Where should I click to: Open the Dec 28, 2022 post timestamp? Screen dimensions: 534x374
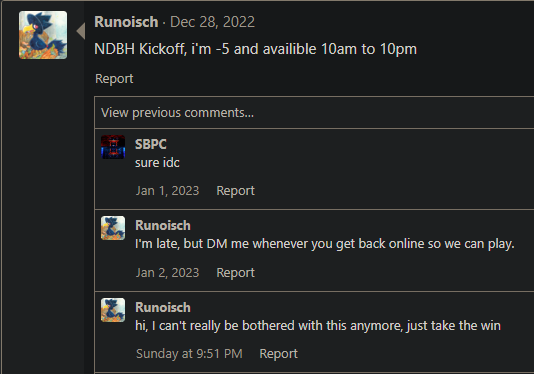point(213,22)
